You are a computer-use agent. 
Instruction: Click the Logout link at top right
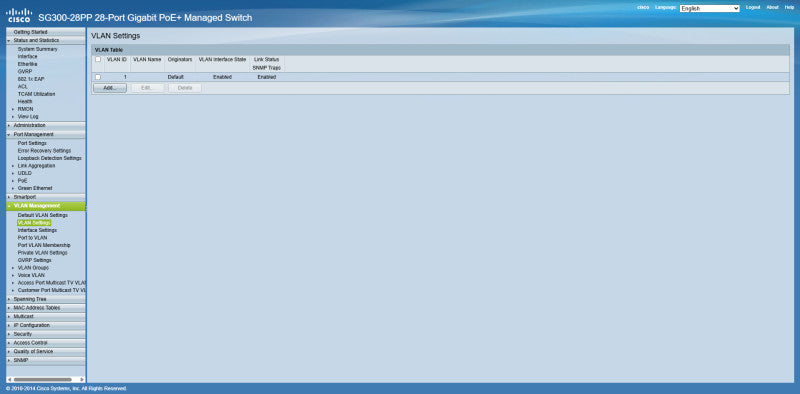[x=753, y=8]
